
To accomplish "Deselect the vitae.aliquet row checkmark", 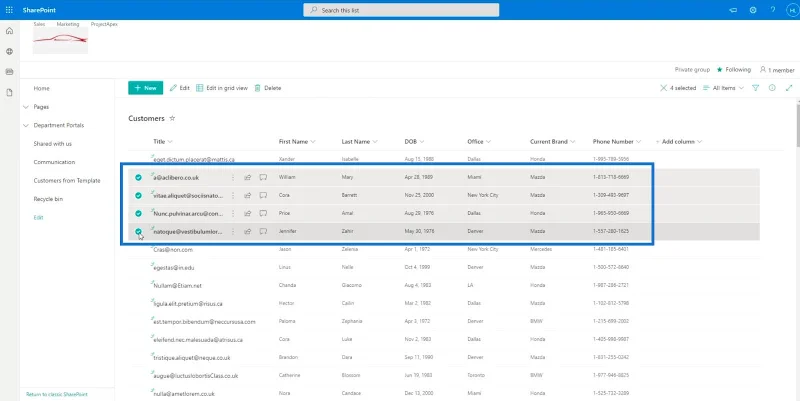I will coord(138,195).
